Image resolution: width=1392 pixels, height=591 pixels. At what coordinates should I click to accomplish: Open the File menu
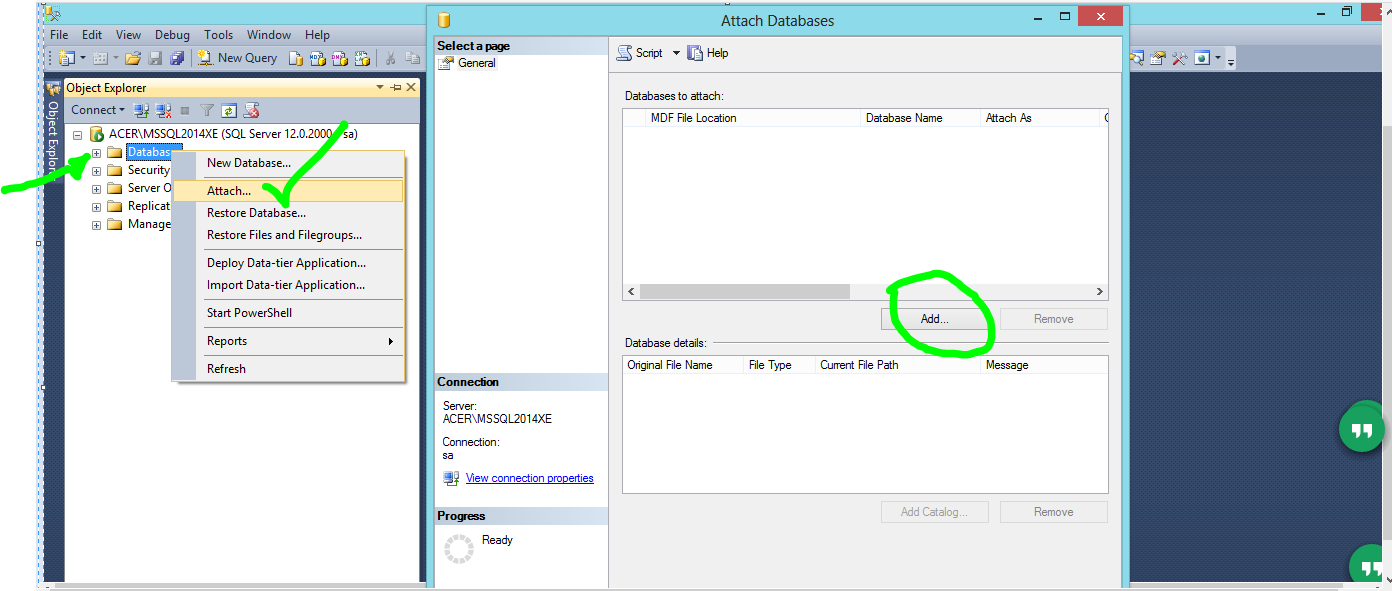(x=59, y=35)
